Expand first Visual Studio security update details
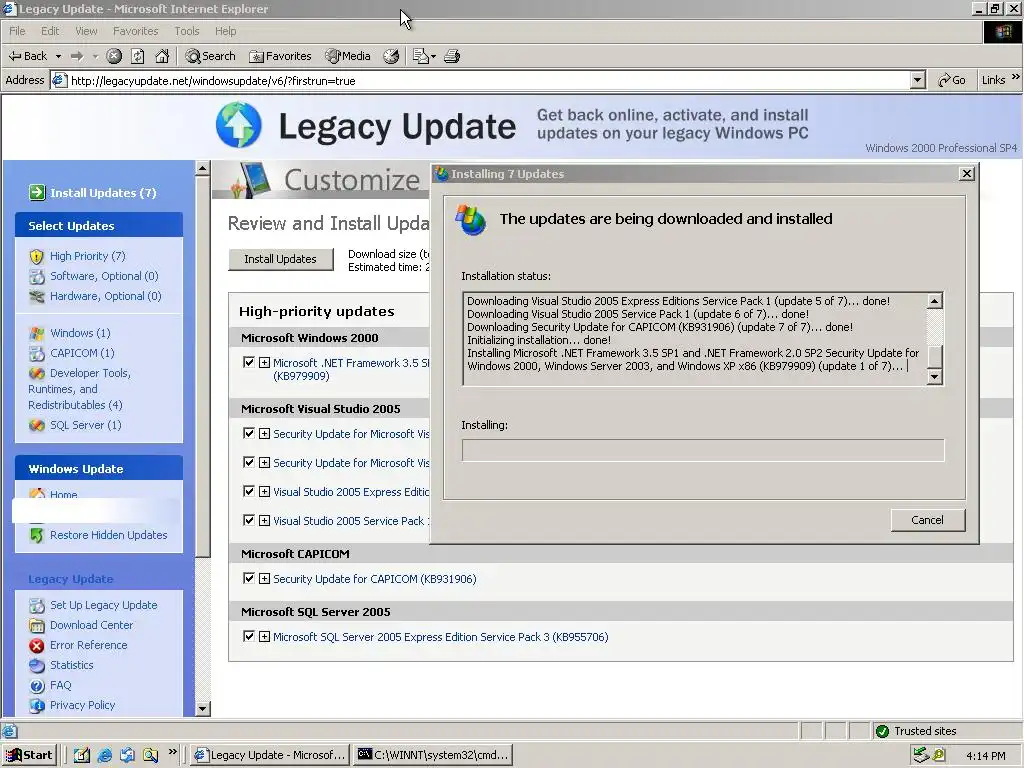The height and width of the screenshot is (768, 1024). click(x=264, y=434)
